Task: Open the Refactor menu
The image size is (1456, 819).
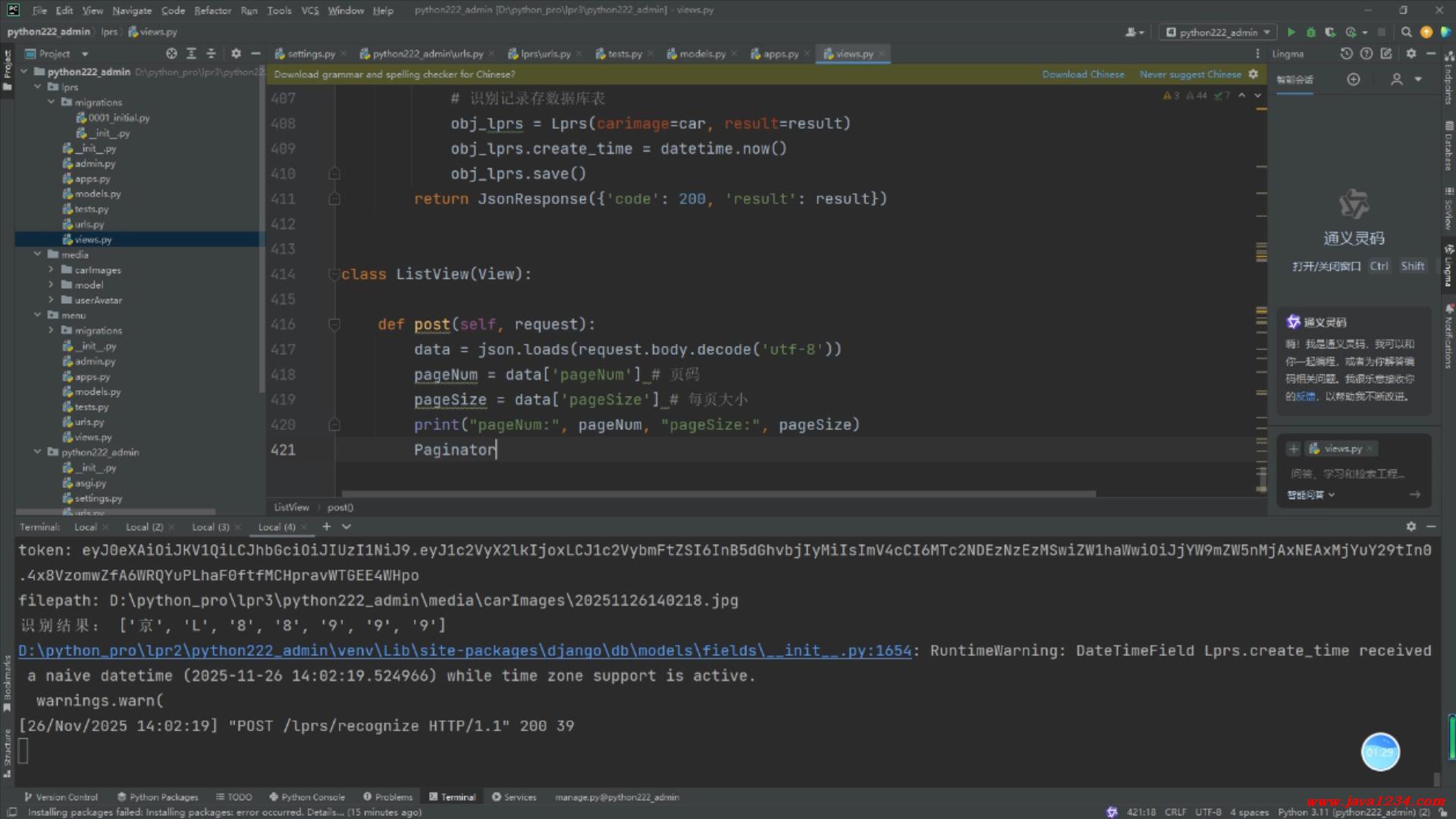Action: pyautogui.click(x=212, y=11)
